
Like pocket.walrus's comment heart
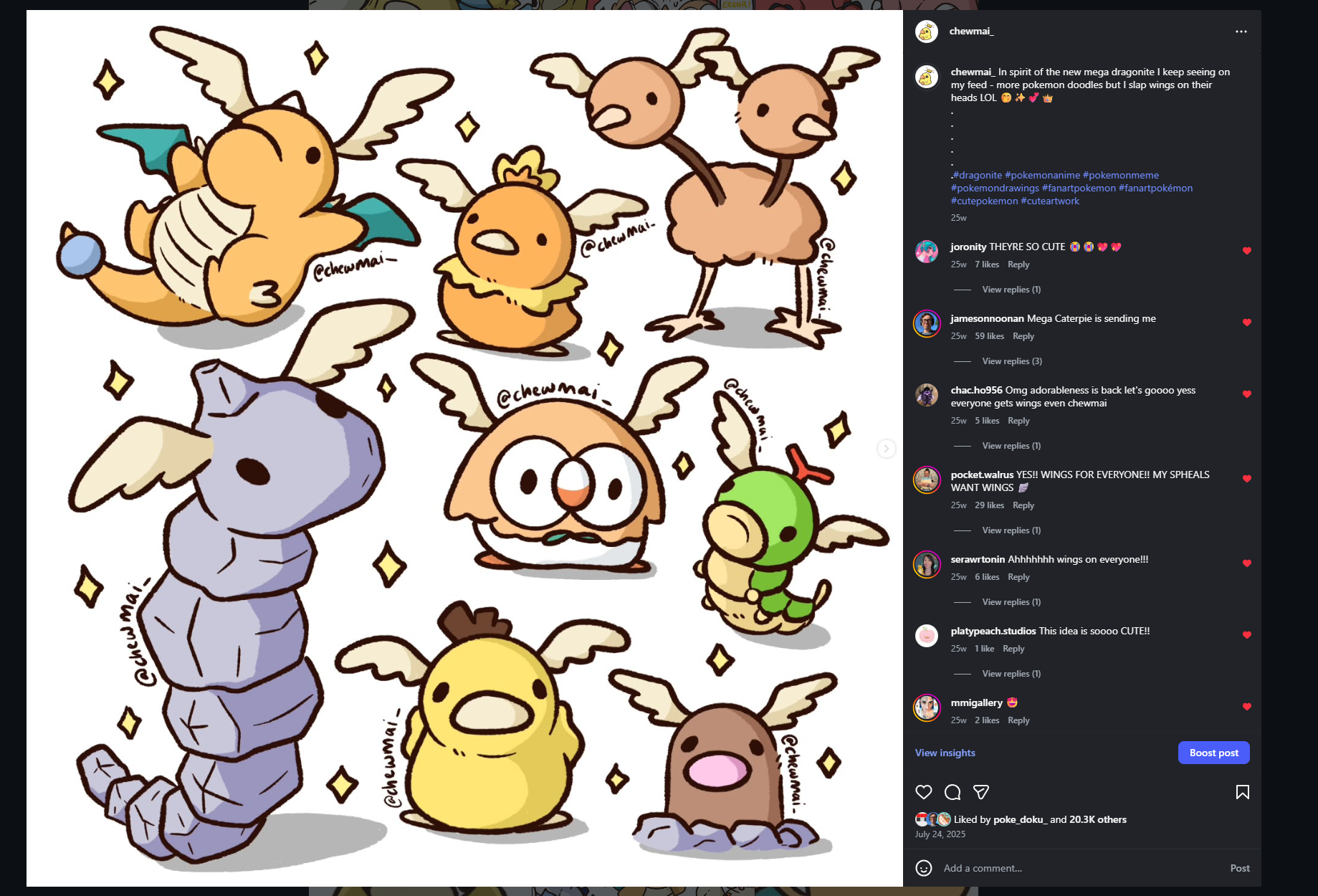point(1246,479)
